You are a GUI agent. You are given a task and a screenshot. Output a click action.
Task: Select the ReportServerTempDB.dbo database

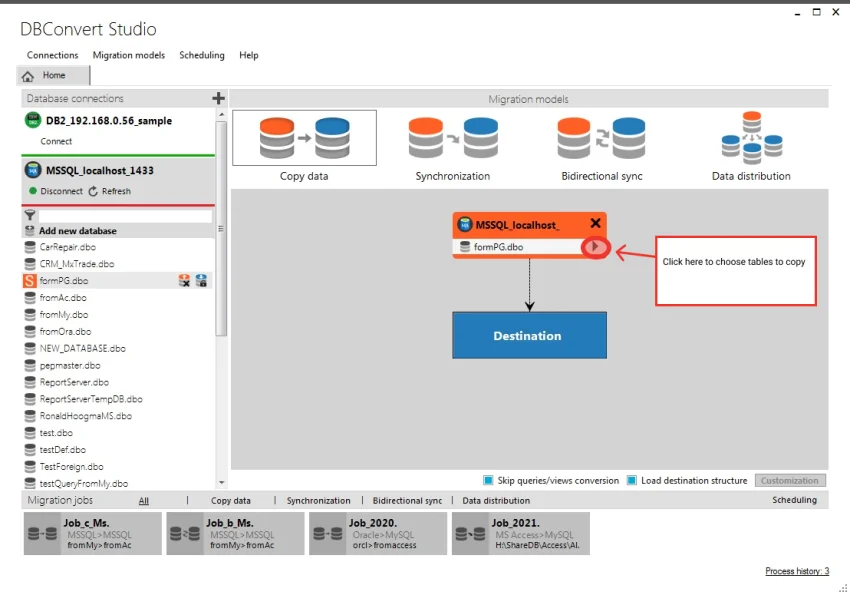pos(91,399)
